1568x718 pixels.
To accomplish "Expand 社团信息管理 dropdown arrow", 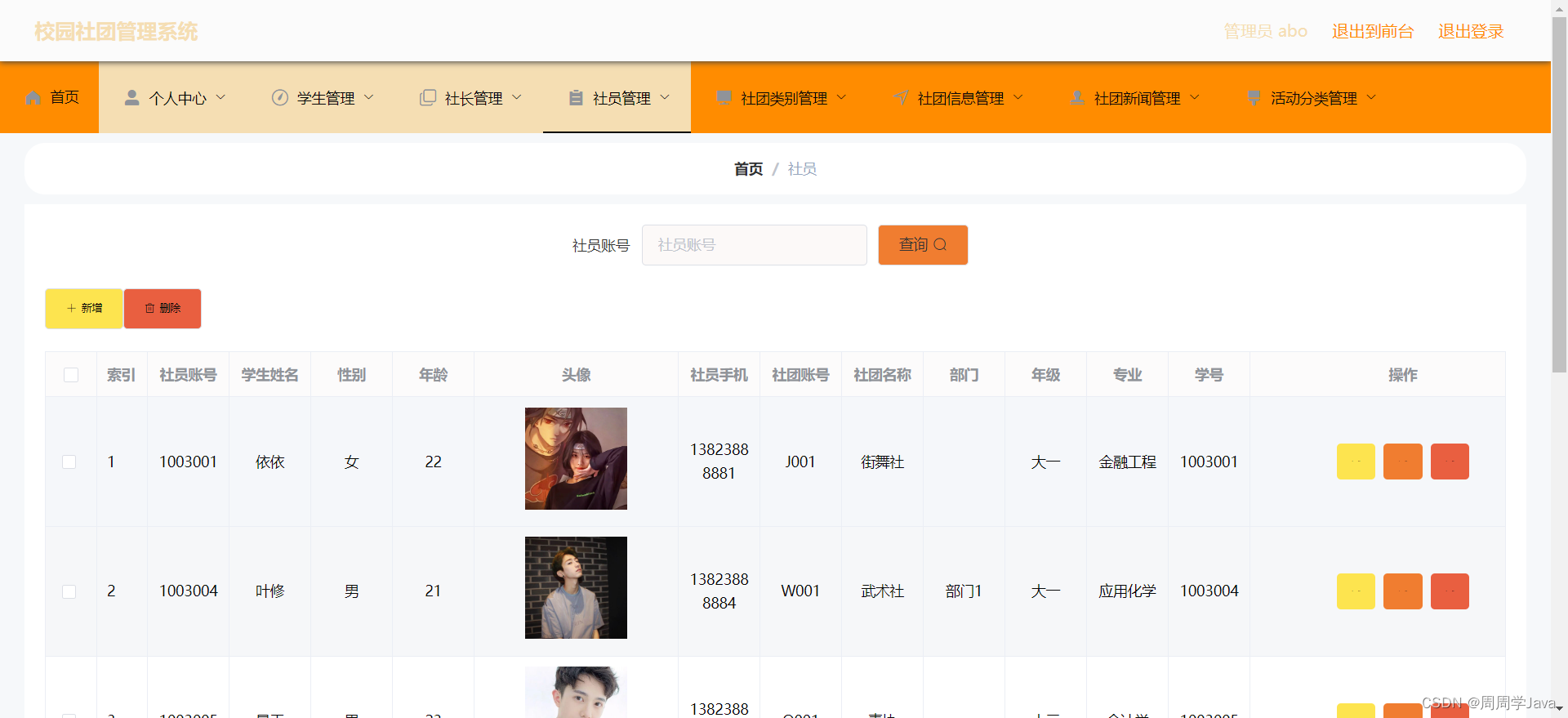I will 1018,97.
